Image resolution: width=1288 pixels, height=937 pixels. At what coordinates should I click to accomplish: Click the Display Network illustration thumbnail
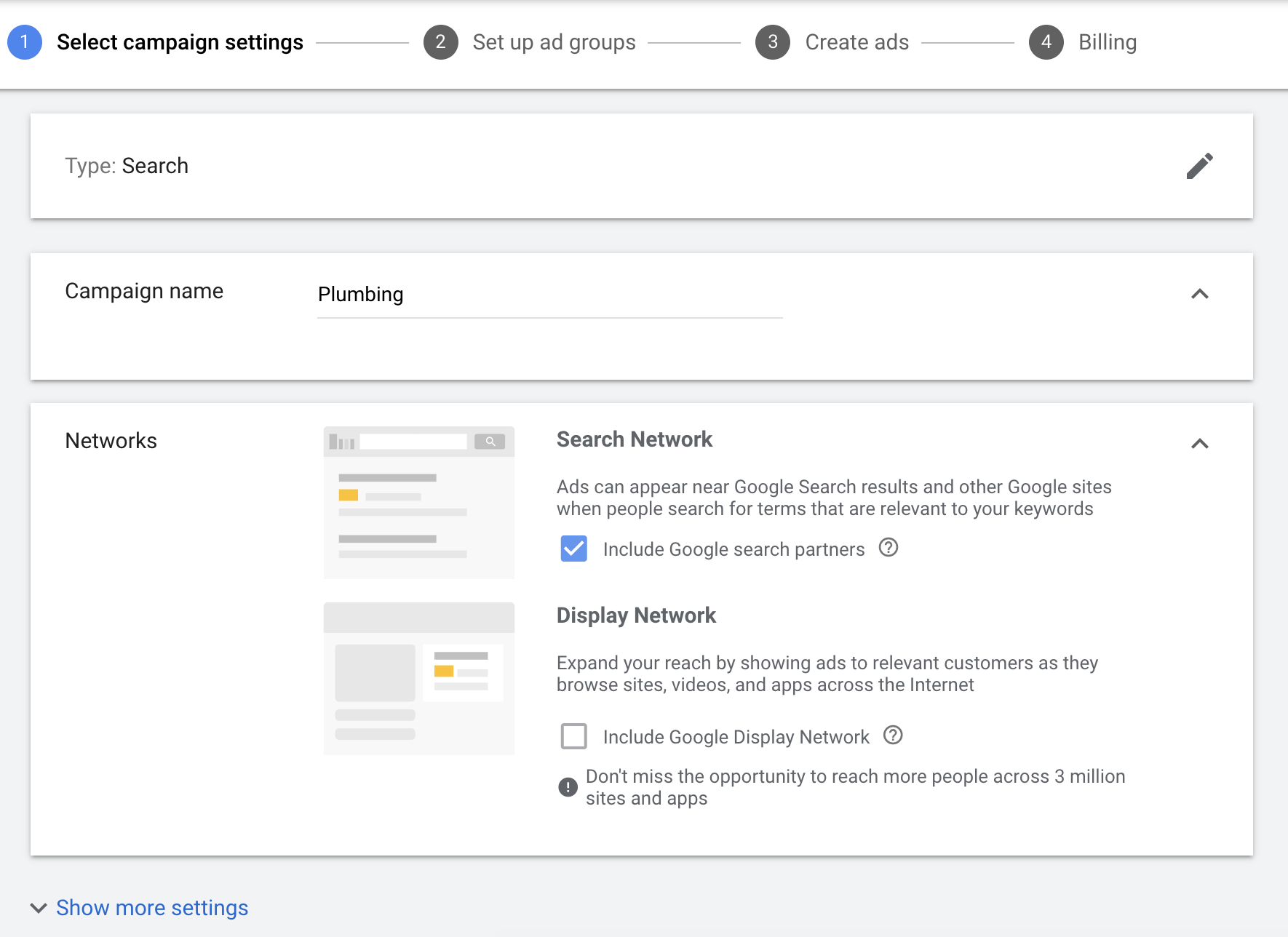[x=419, y=679]
